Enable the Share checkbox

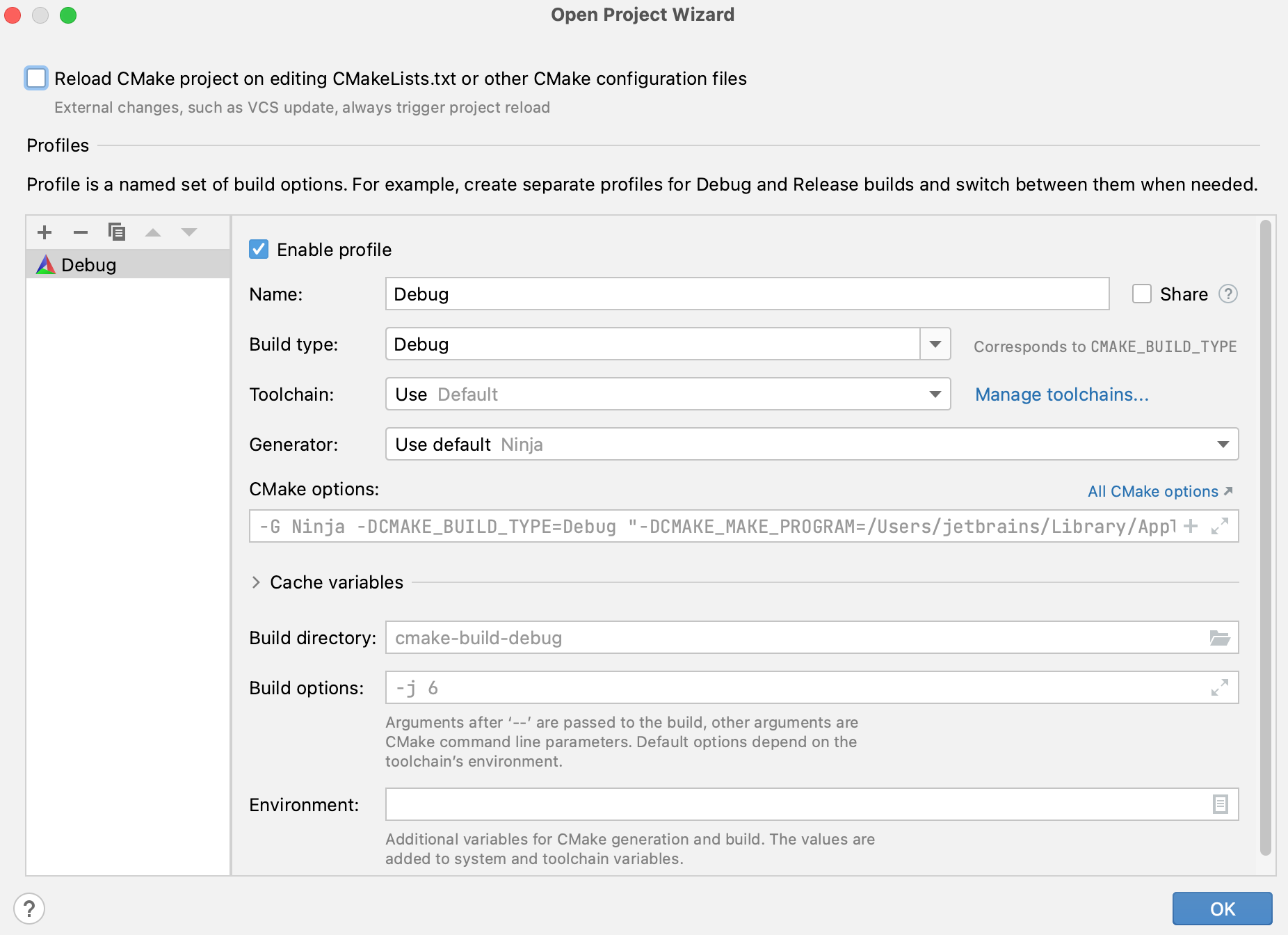tap(1142, 294)
